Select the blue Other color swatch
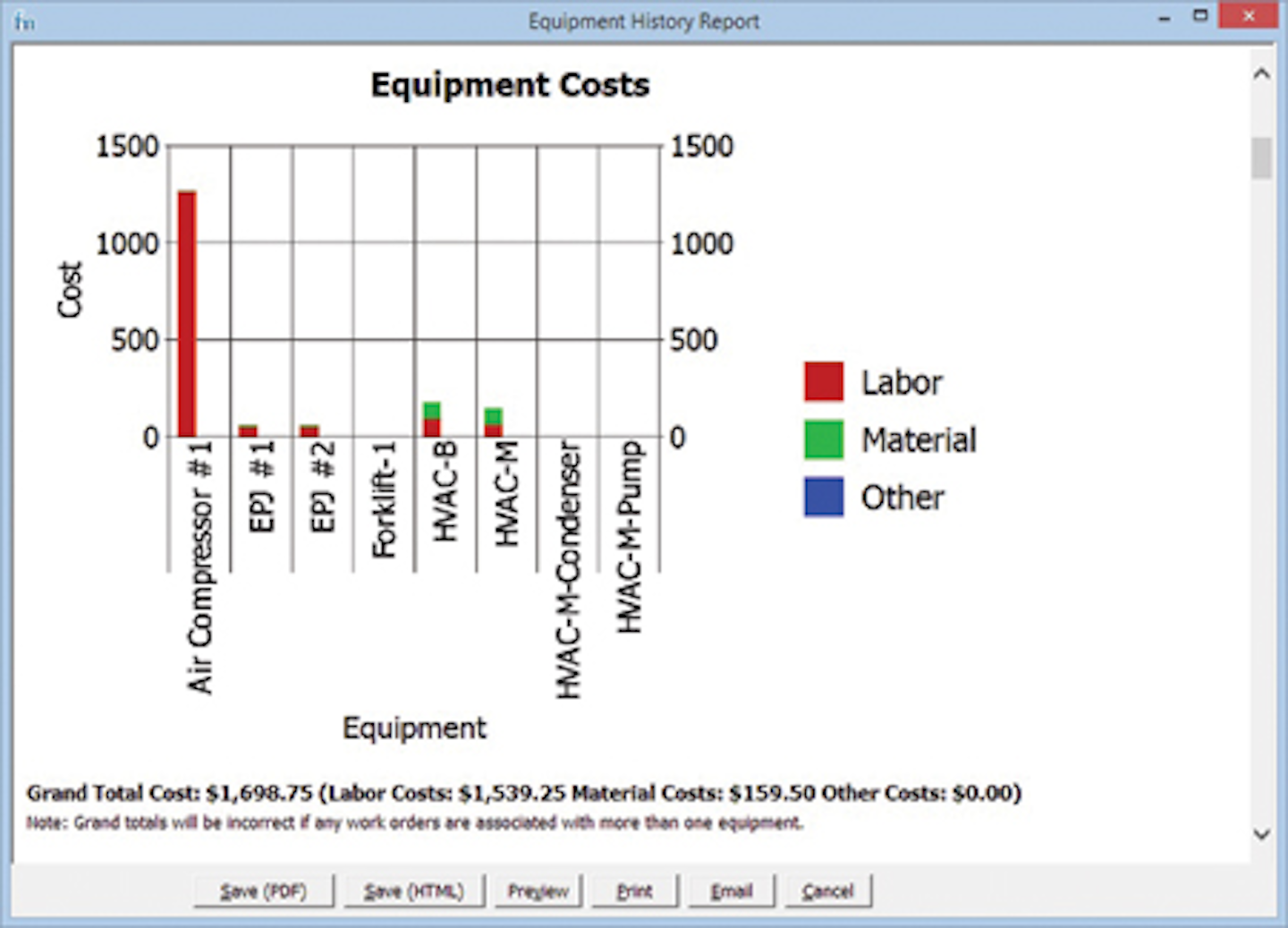This screenshot has height=928, width=1288. (x=824, y=497)
